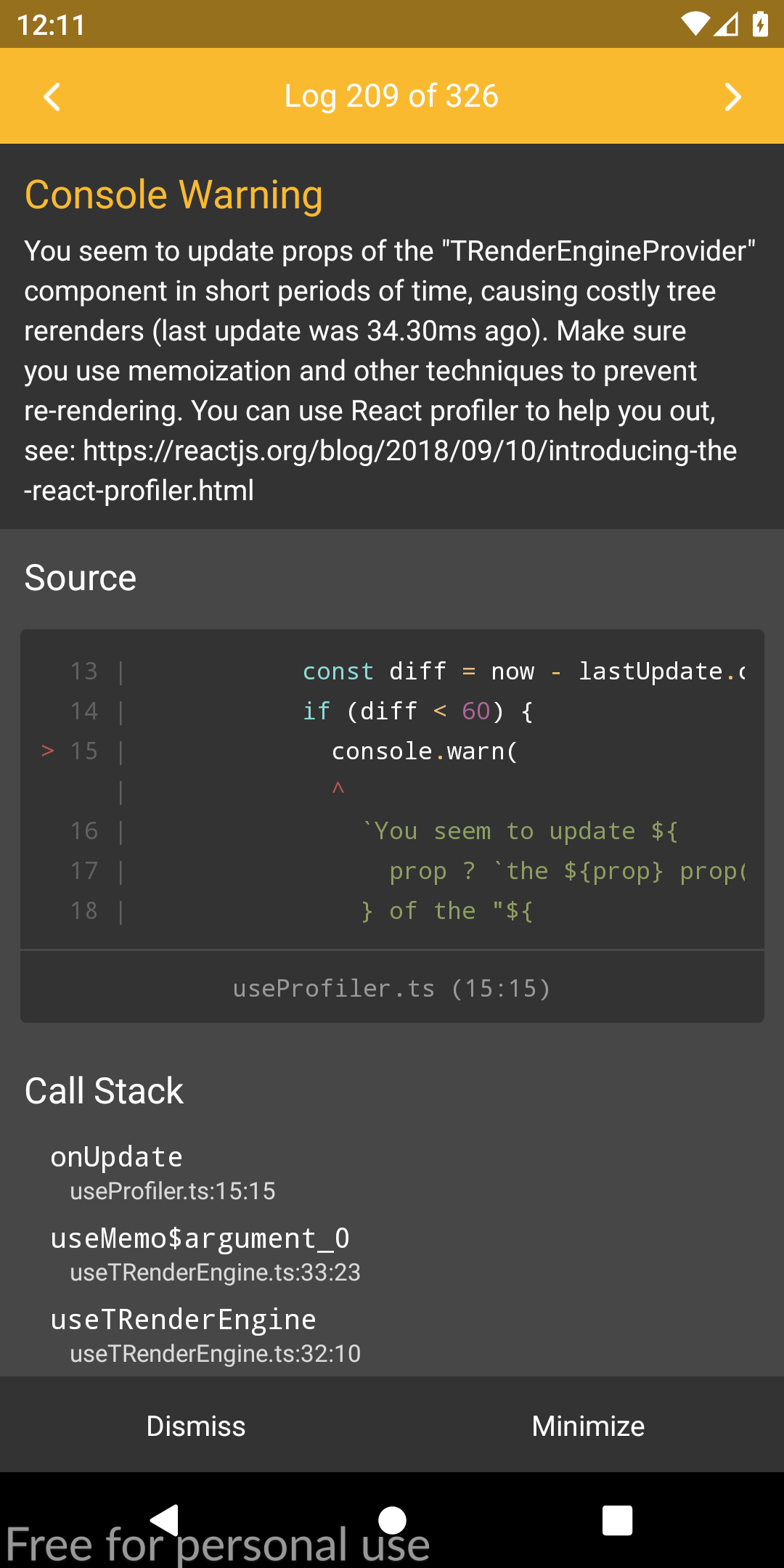Tap the battery status icon
This screenshot has height=1568, width=784.
coord(760,25)
